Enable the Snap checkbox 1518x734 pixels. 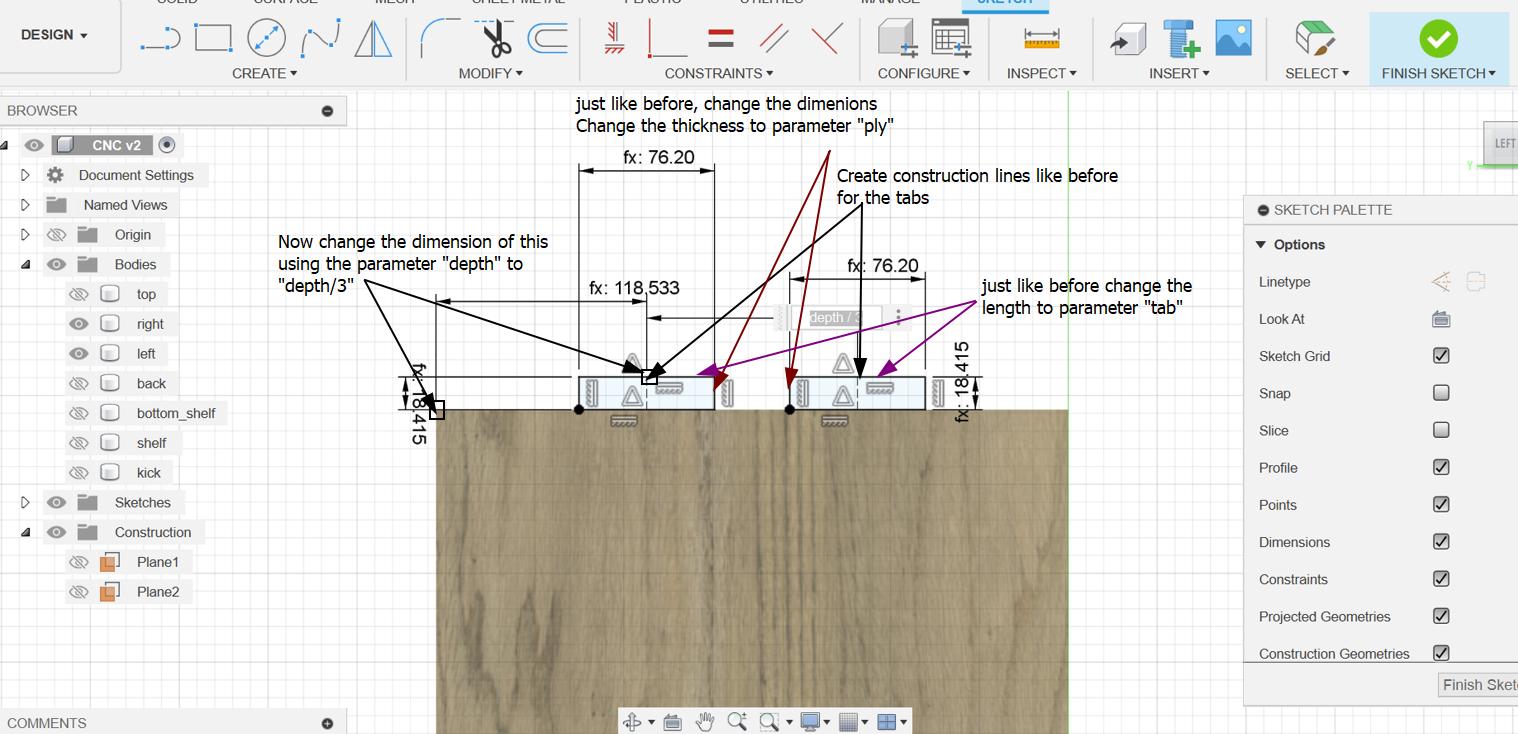pyautogui.click(x=1441, y=393)
